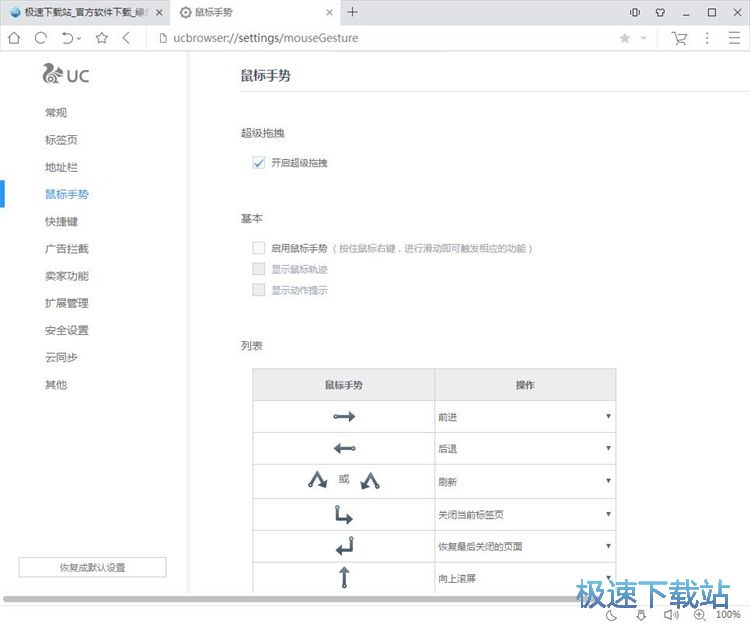Click the UC logo in sidebar
This screenshot has height=624, width=750.
[x=66, y=75]
